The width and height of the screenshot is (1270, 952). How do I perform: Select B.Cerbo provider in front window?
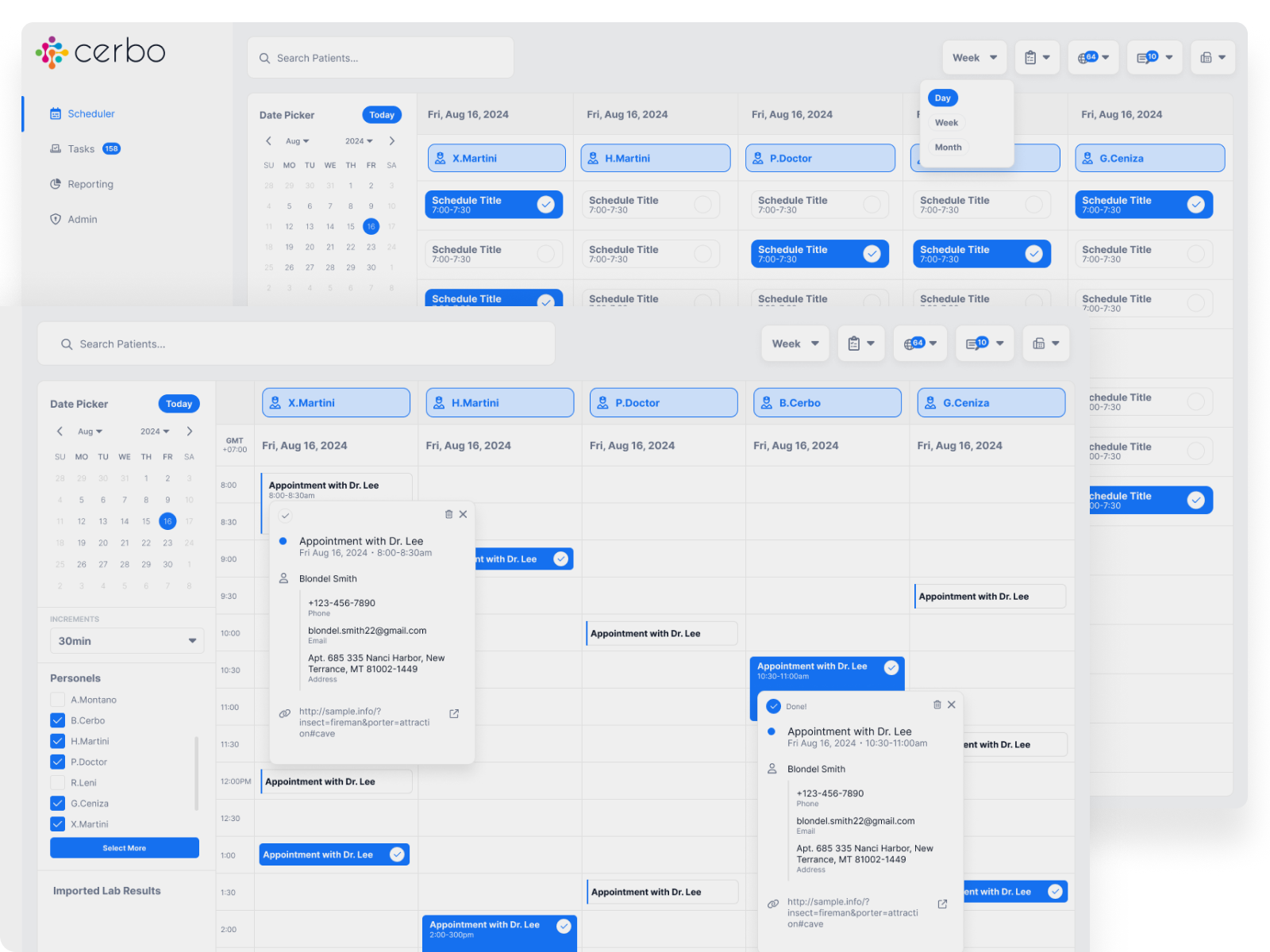pos(827,403)
